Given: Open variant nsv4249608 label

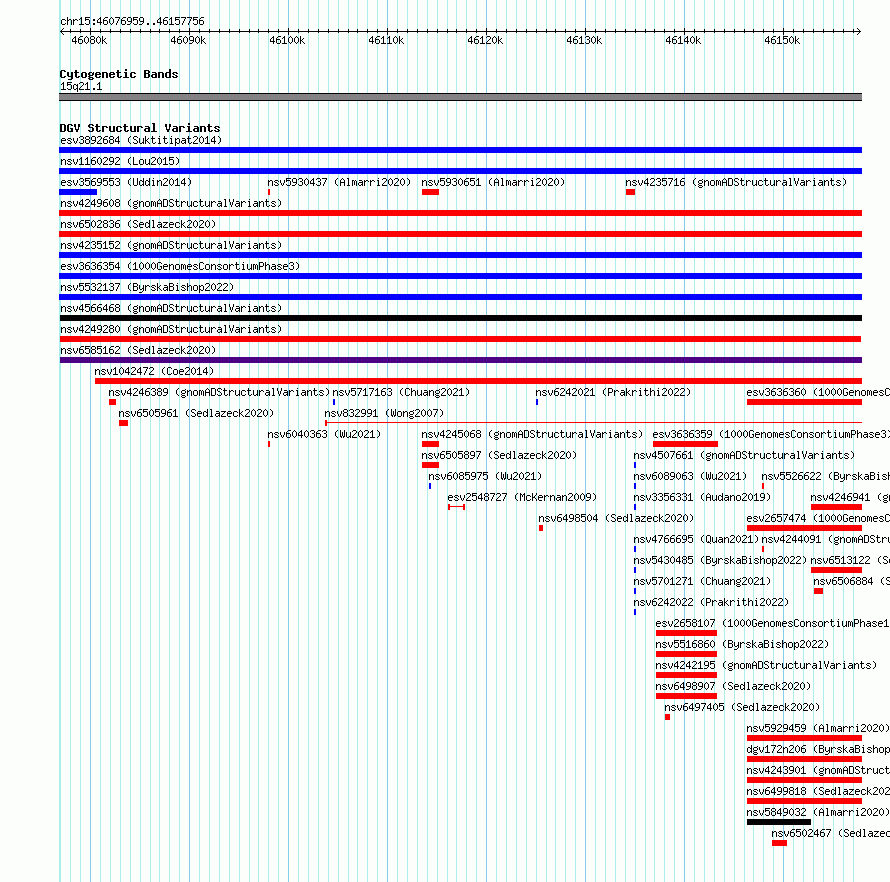Looking at the screenshot, I should tap(171, 203).
